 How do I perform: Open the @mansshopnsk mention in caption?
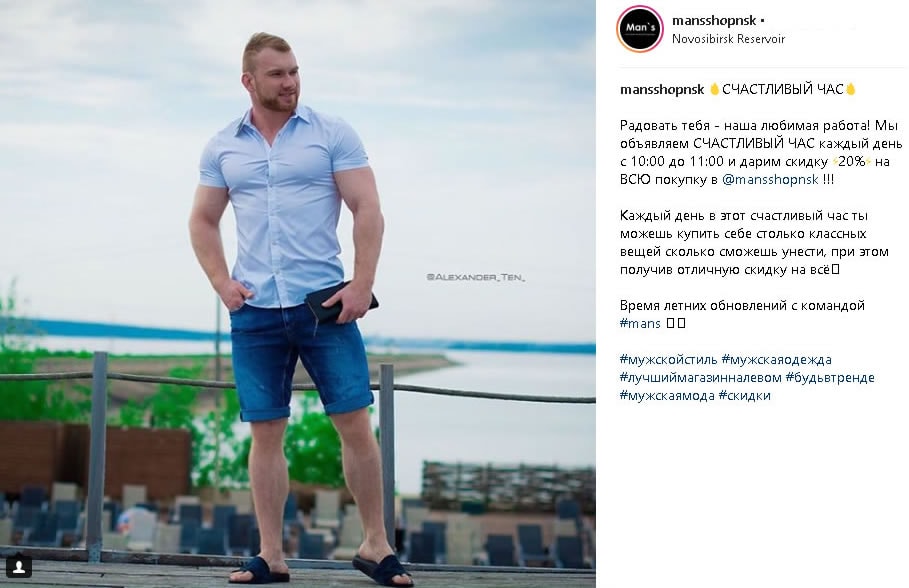tap(770, 179)
